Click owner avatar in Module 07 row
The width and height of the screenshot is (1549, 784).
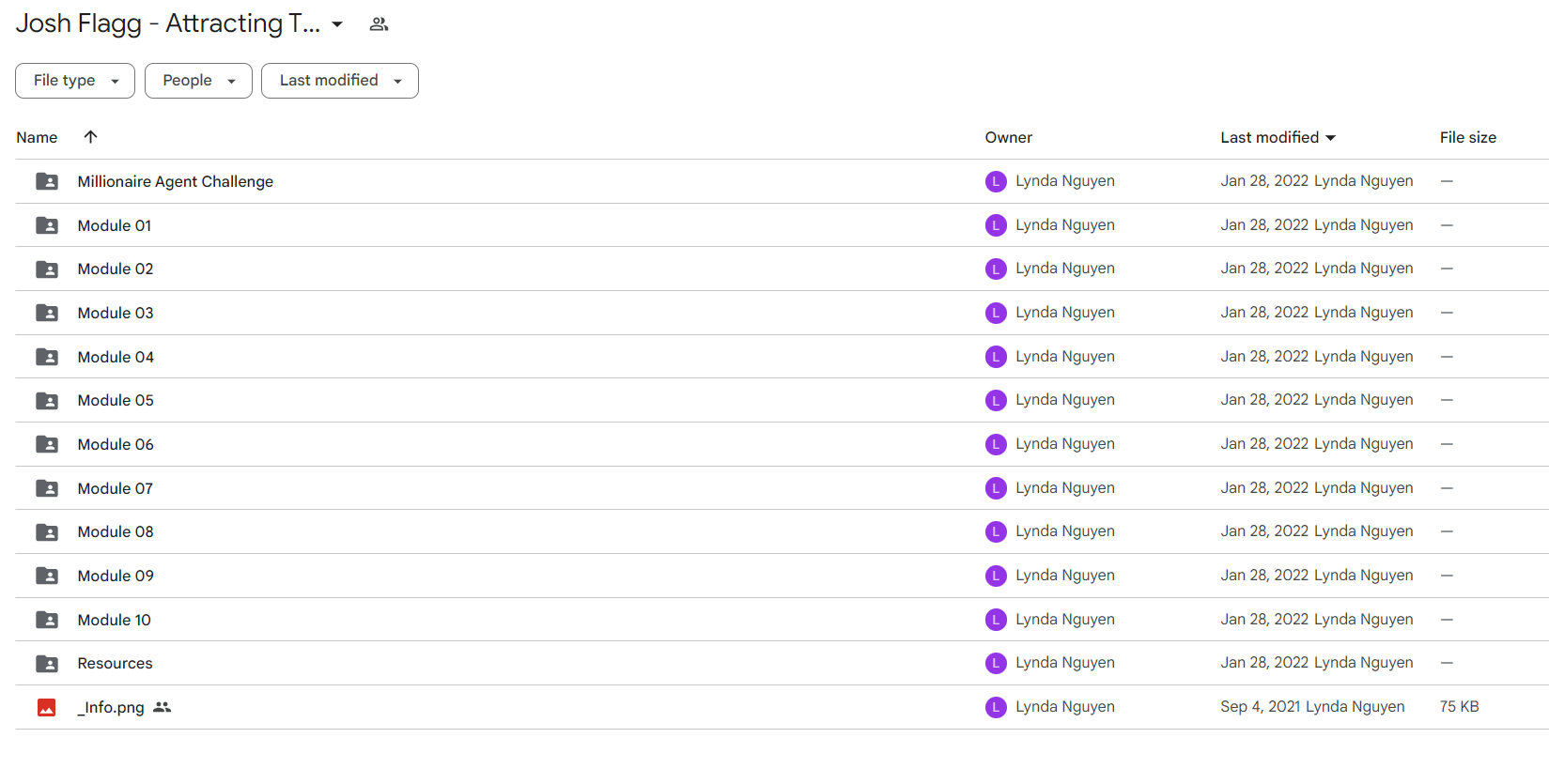(996, 488)
